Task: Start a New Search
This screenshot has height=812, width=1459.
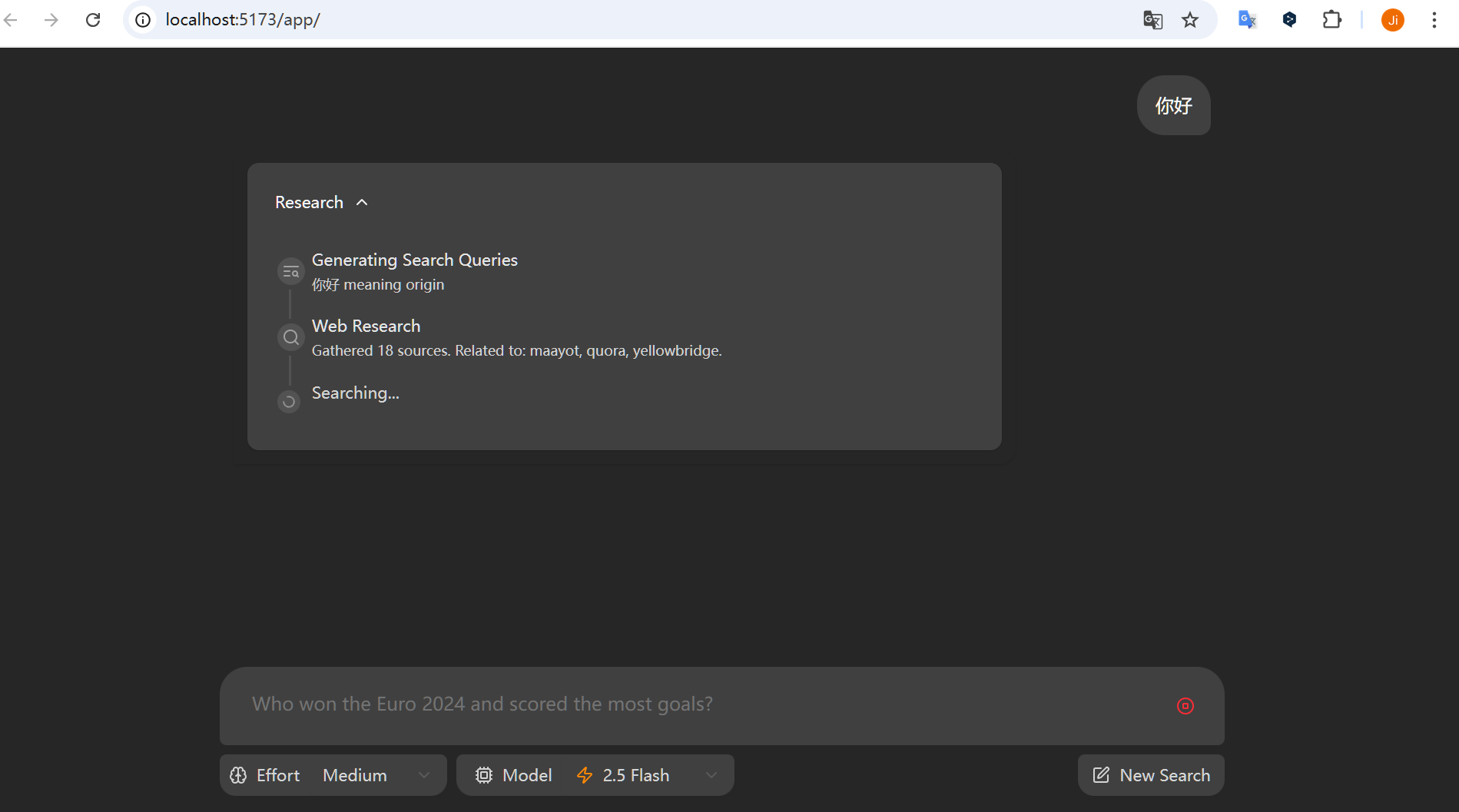Action: pos(1151,775)
